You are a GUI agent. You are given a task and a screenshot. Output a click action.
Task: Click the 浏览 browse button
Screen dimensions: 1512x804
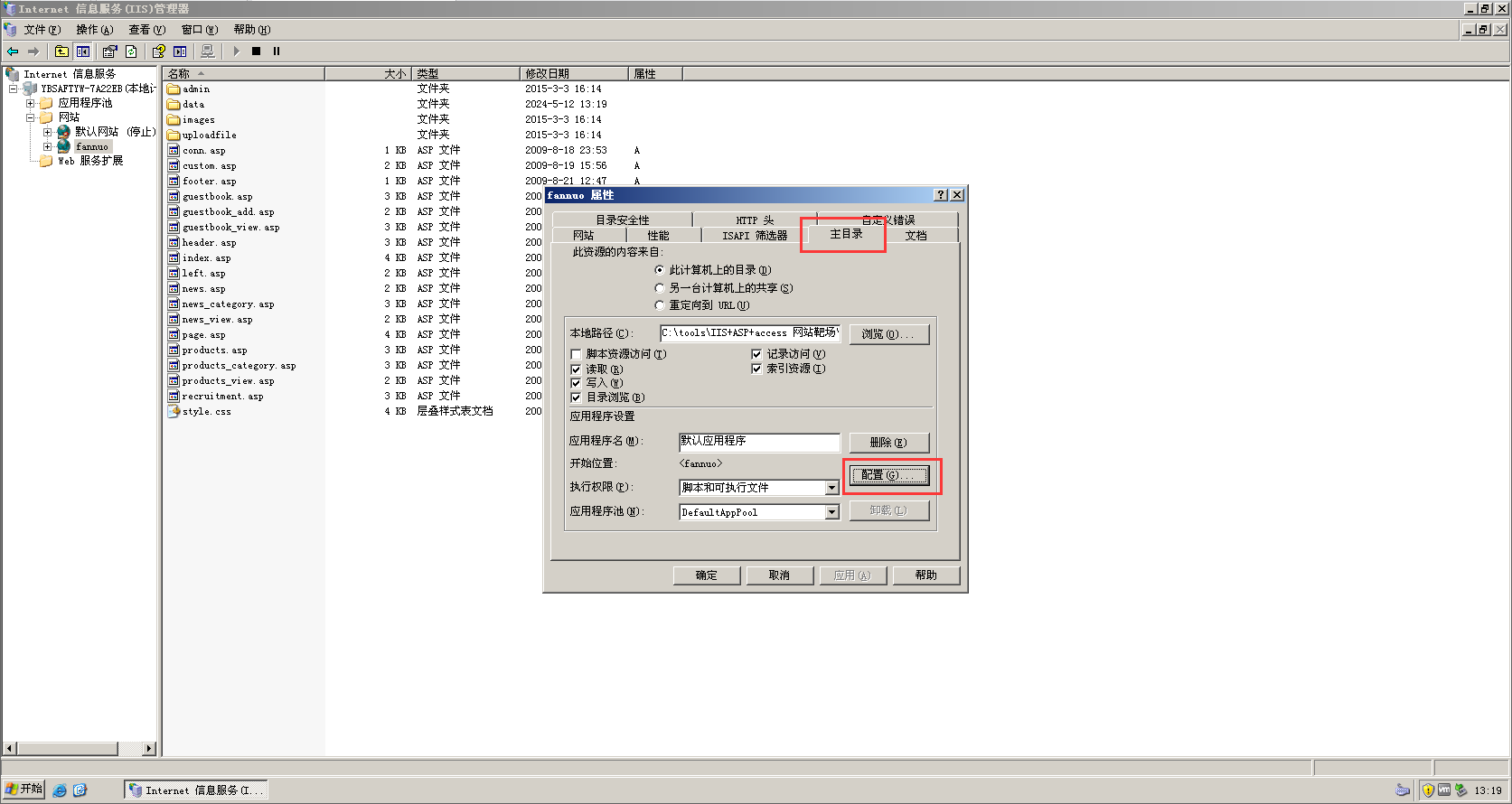click(x=889, y=334)
